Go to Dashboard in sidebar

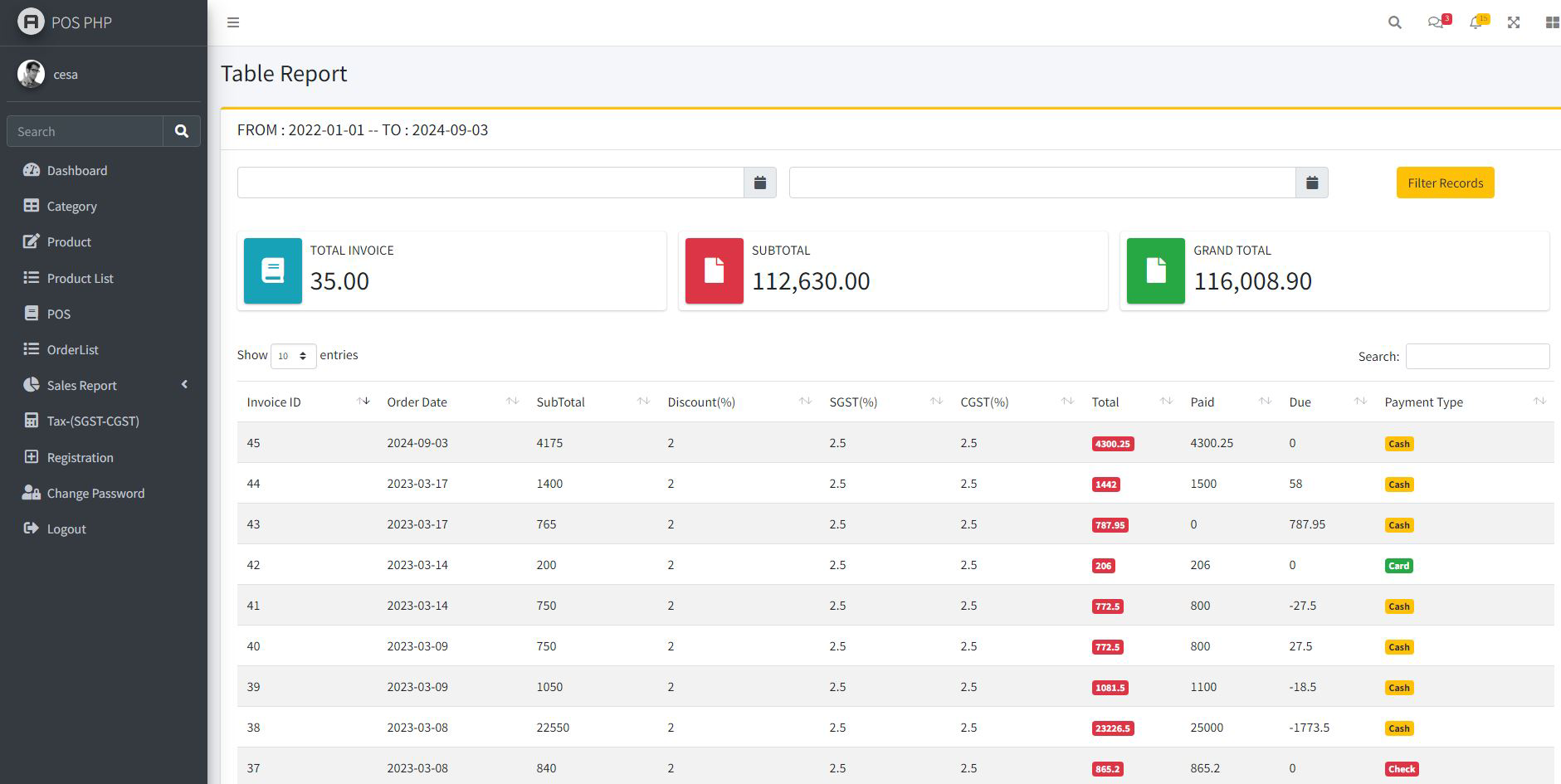(76, 170)
